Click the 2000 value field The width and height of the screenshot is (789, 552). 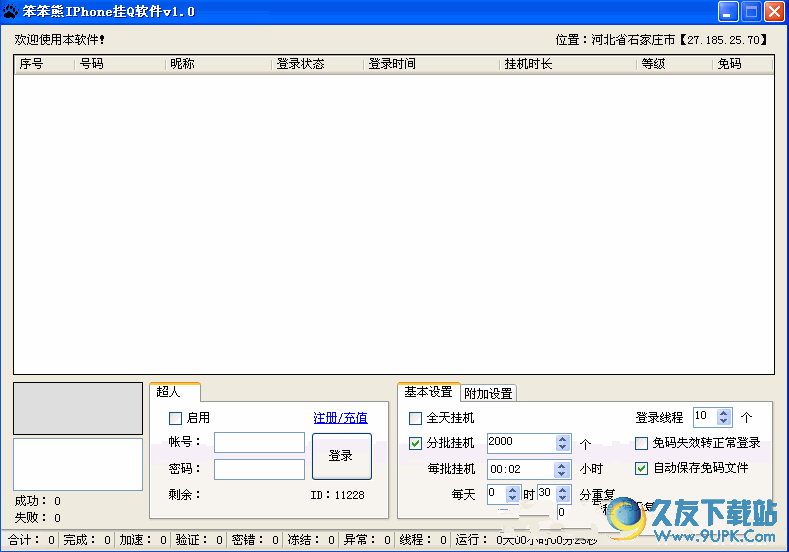click(x=521, y=443)
